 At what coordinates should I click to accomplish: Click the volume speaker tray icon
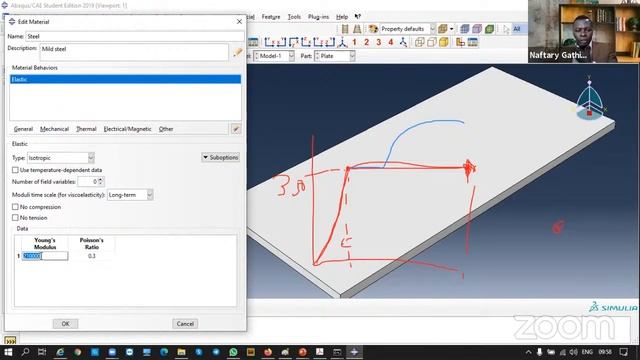[x=573, y=352]
